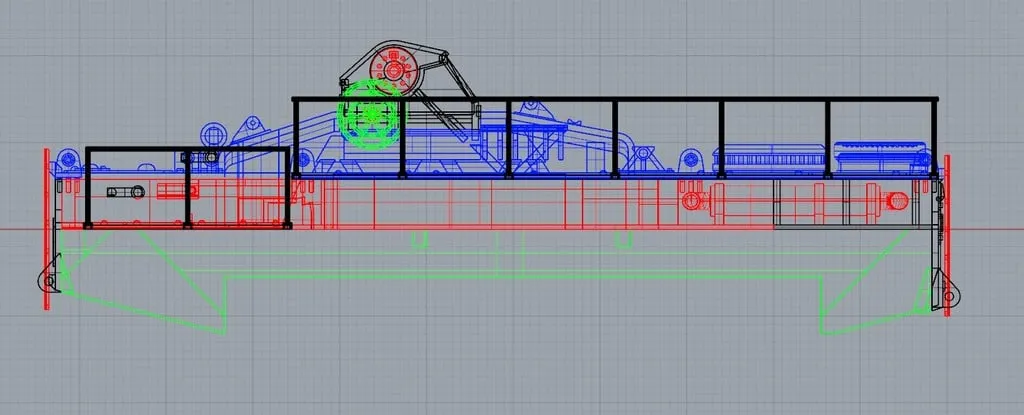Click the red pulley wheel at top
This screenshot has height=415, width=1024.
(x=392, y=70)
